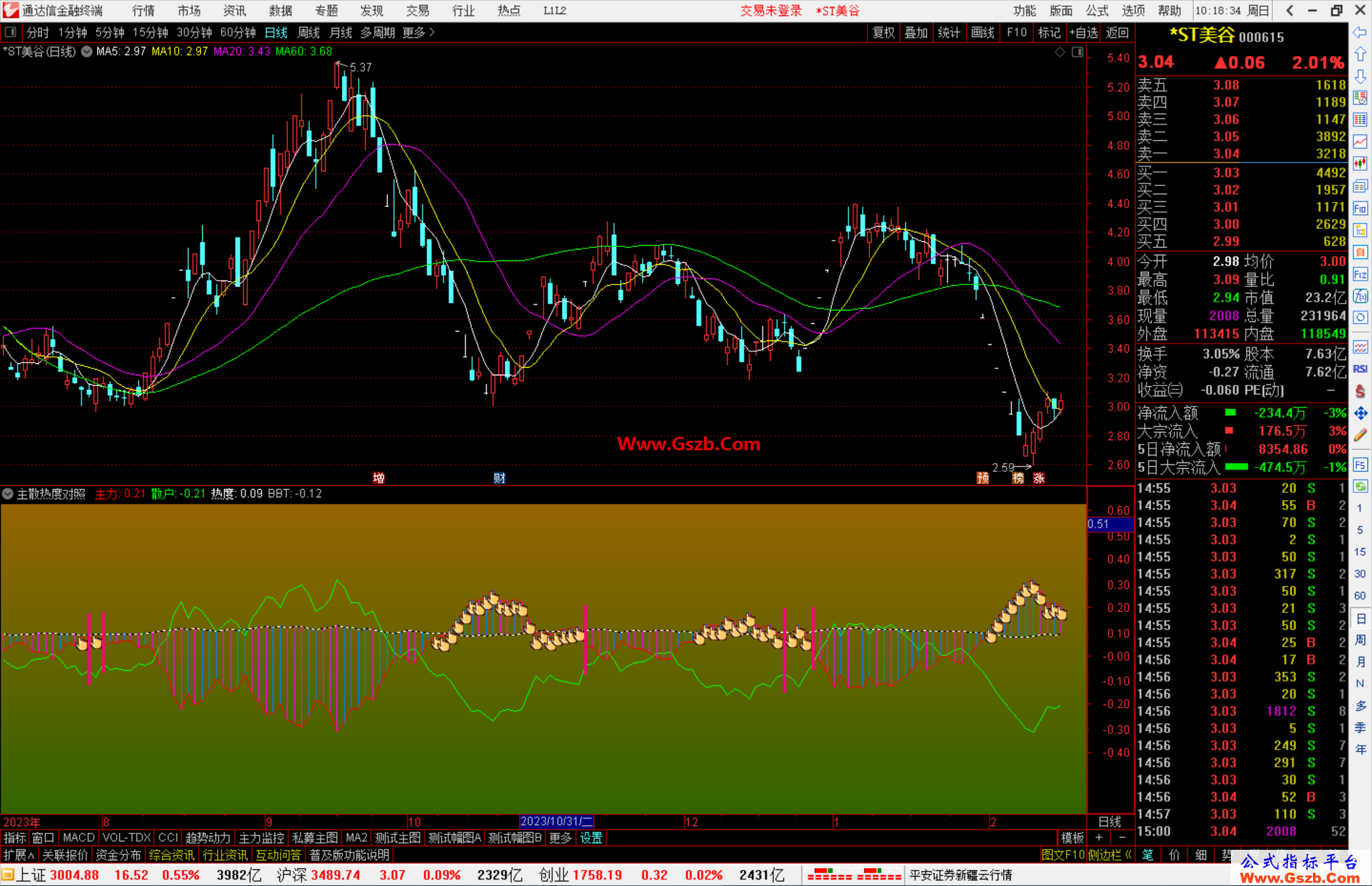Image resolution: width=1372 pixels, height=886 pixels.
Task: Click the 预 marker below the chart
Action: tap(983, 478)
